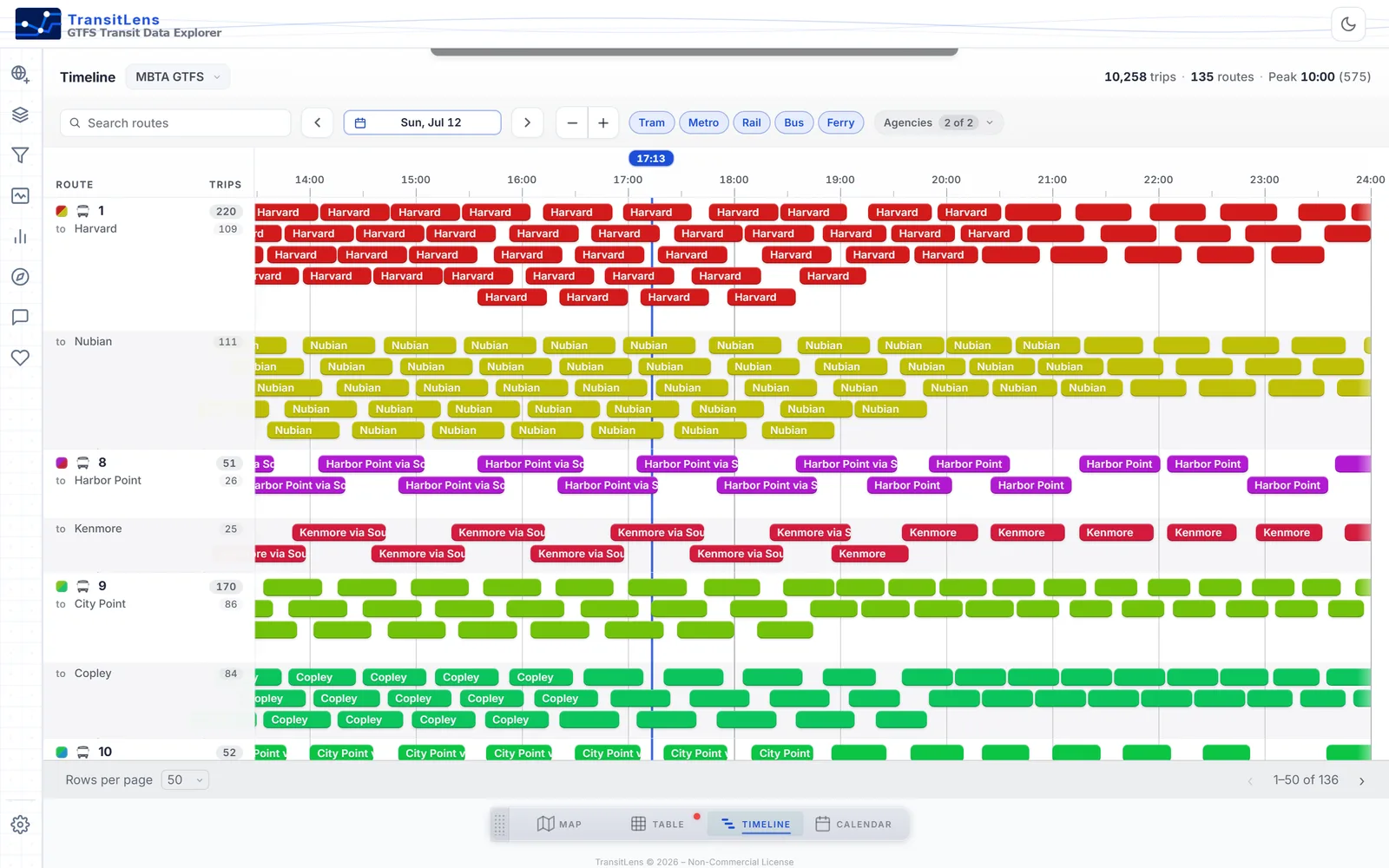Click the route 9 green color swatch
The image size is (1389, 868).
[x=62, y=586]
